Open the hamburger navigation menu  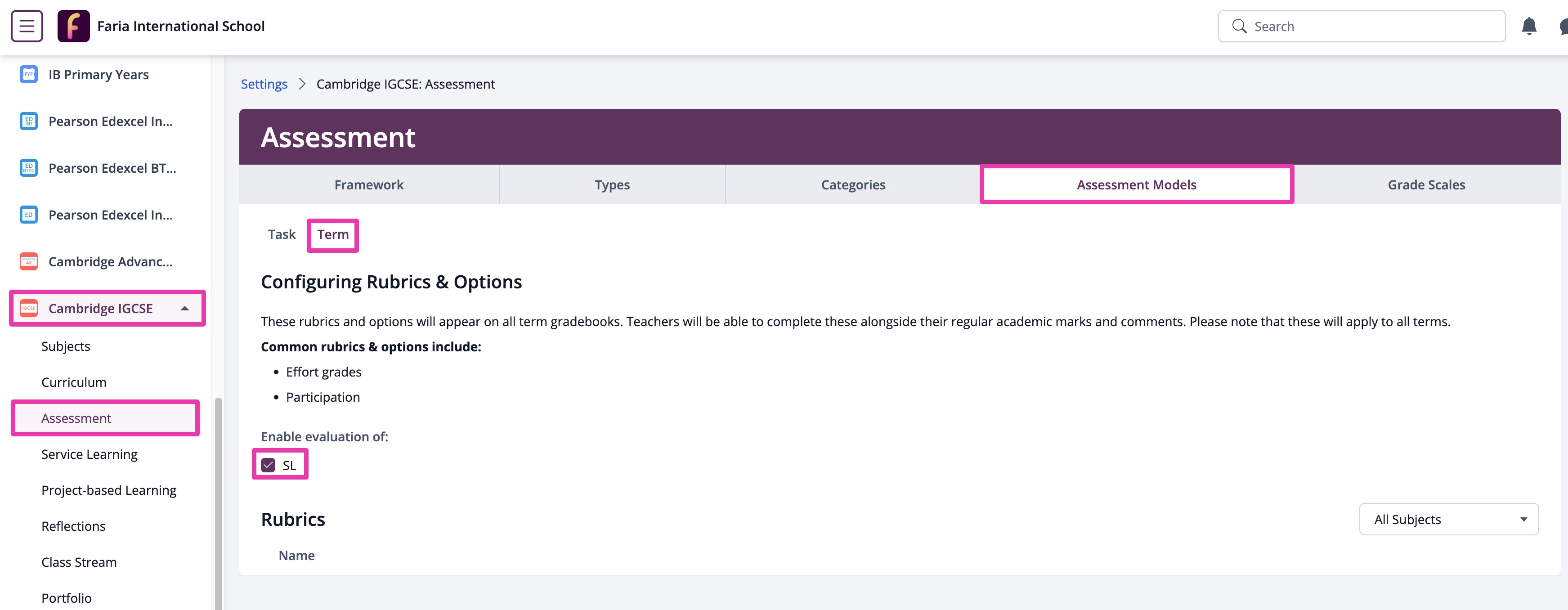[x=26, y=26]
